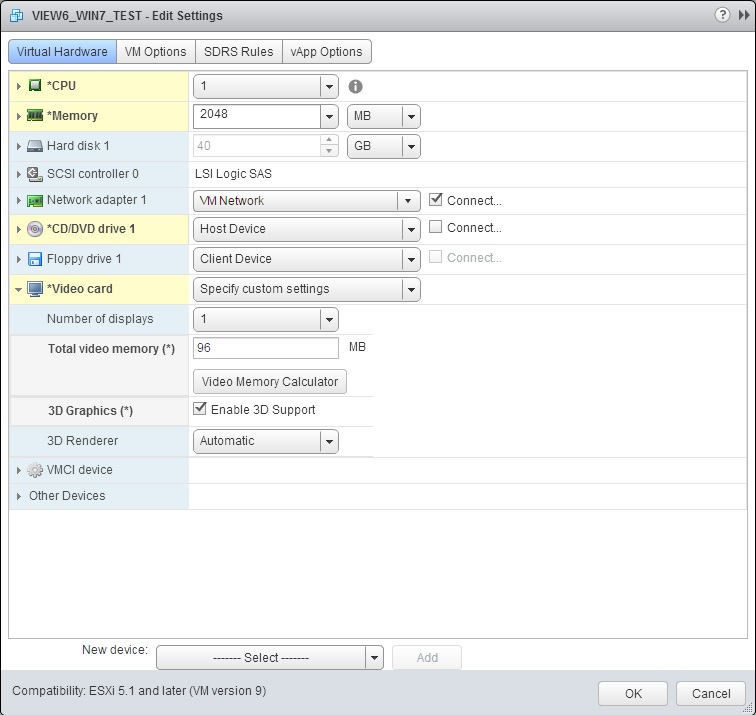
Task: Open the New device Select dropdown
Action: point(270,658)
